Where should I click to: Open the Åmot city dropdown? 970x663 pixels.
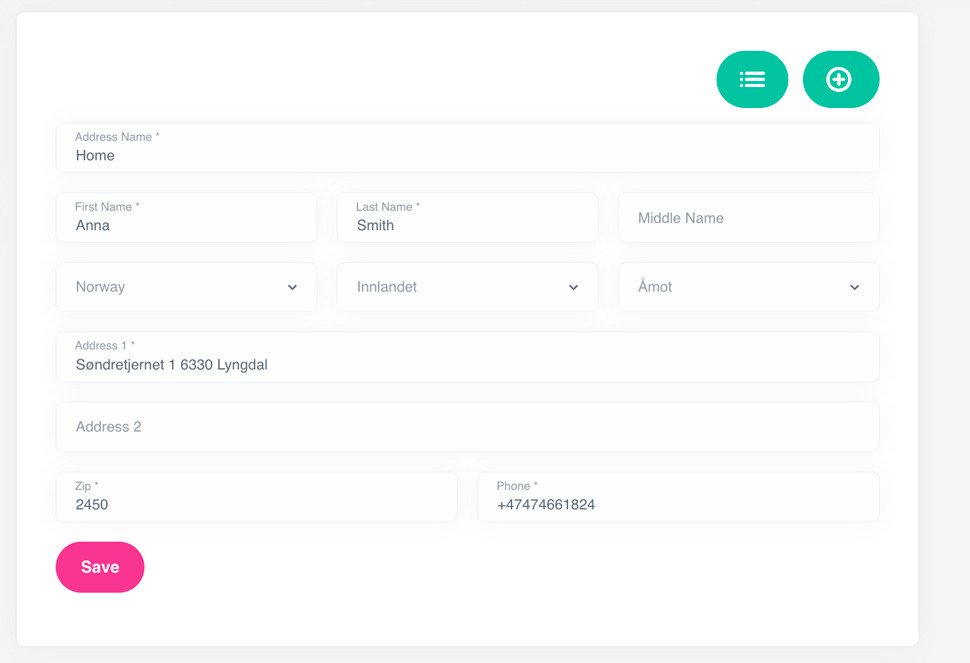pos(748,287)
